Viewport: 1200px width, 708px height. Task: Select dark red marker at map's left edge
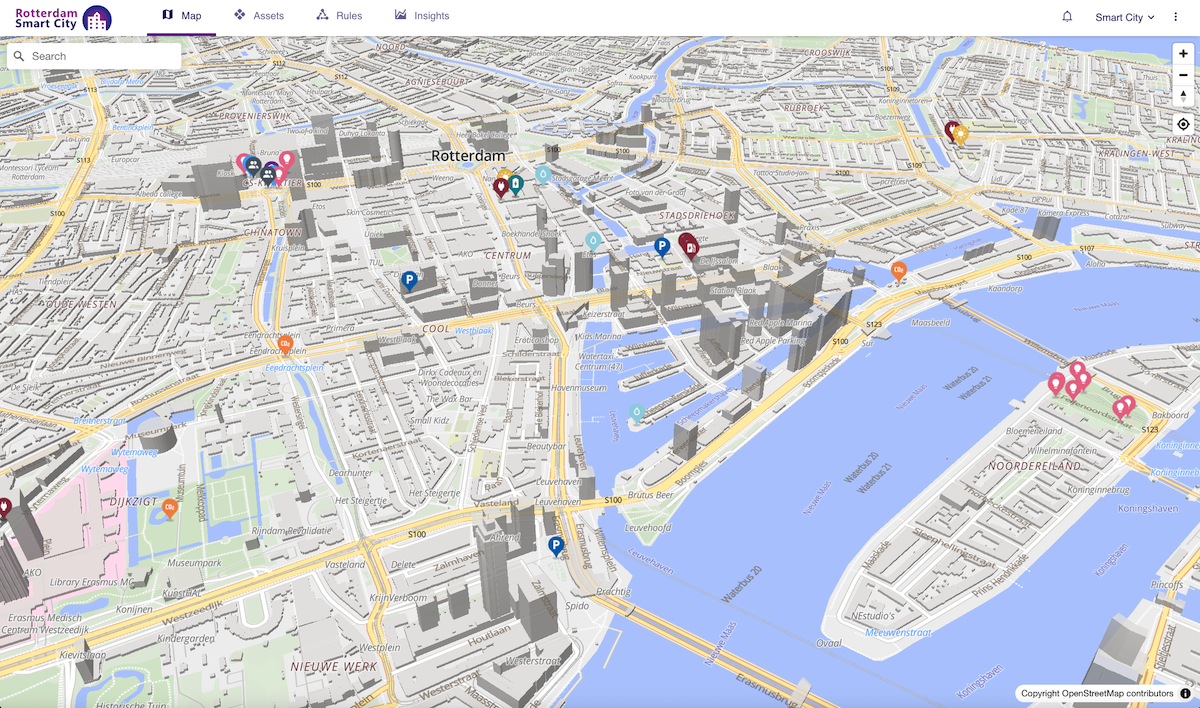5,508
